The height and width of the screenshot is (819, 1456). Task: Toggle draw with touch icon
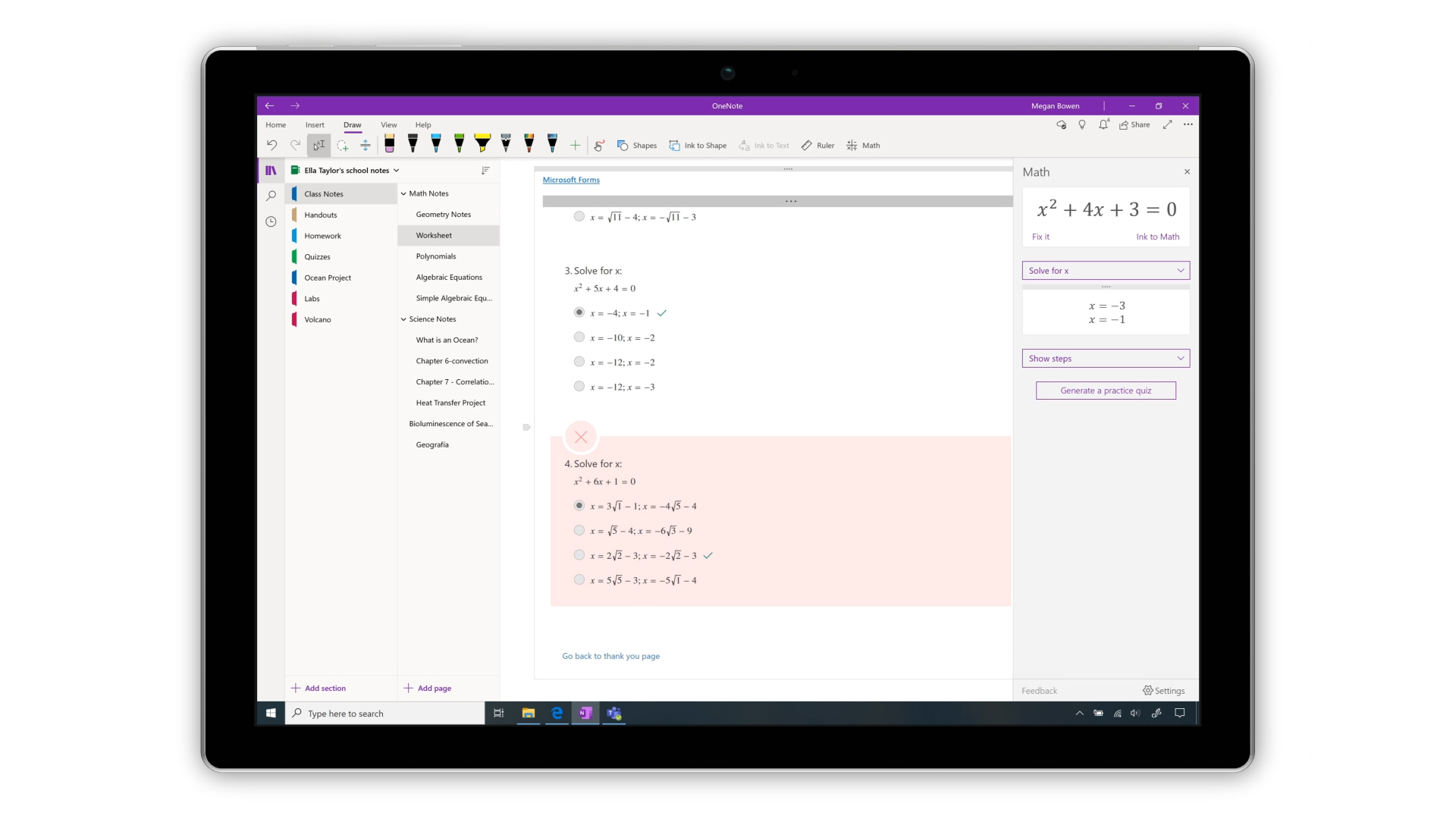(x=598, y=146)
